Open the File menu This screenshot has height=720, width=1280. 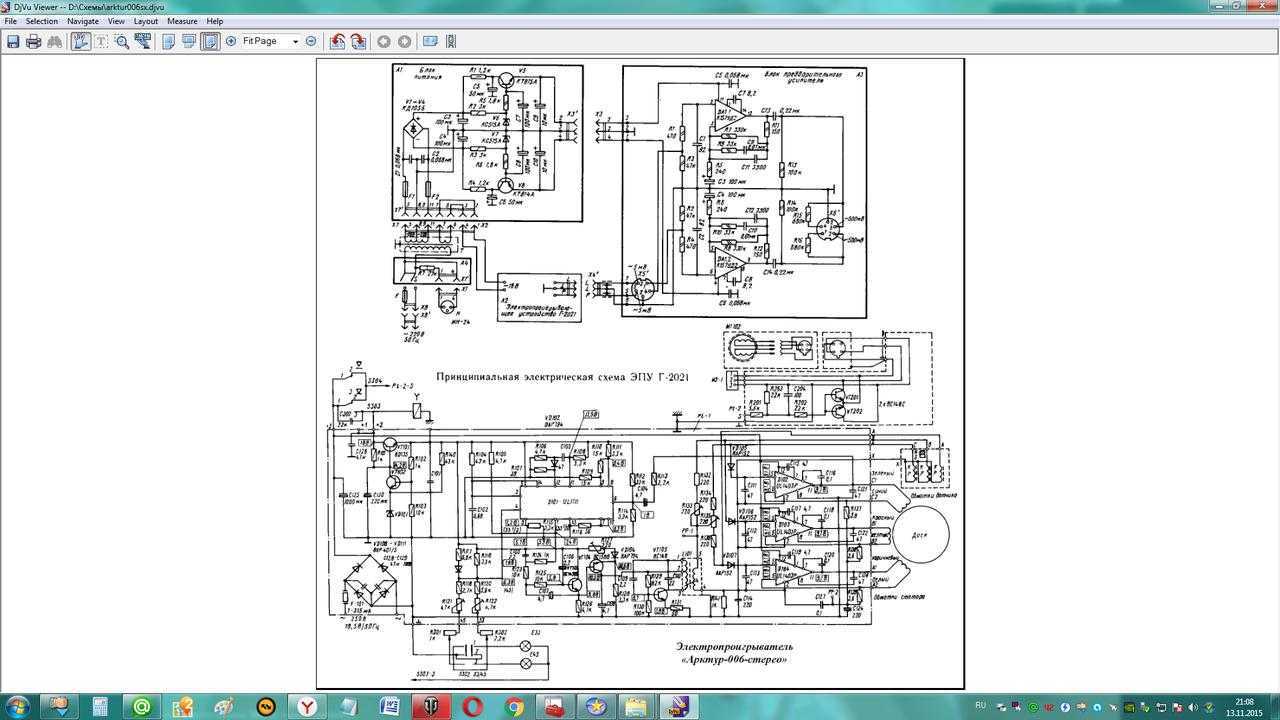(11, 21)
